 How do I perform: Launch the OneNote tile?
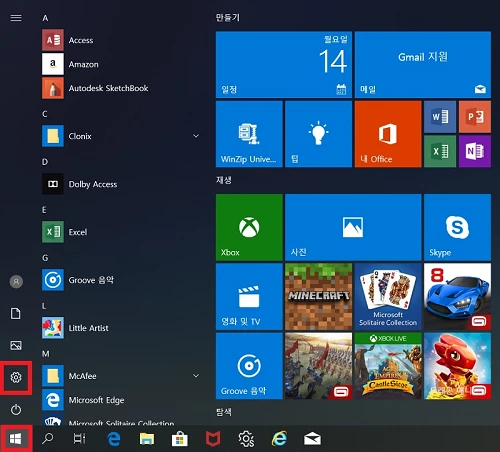[x=475, y=151]
